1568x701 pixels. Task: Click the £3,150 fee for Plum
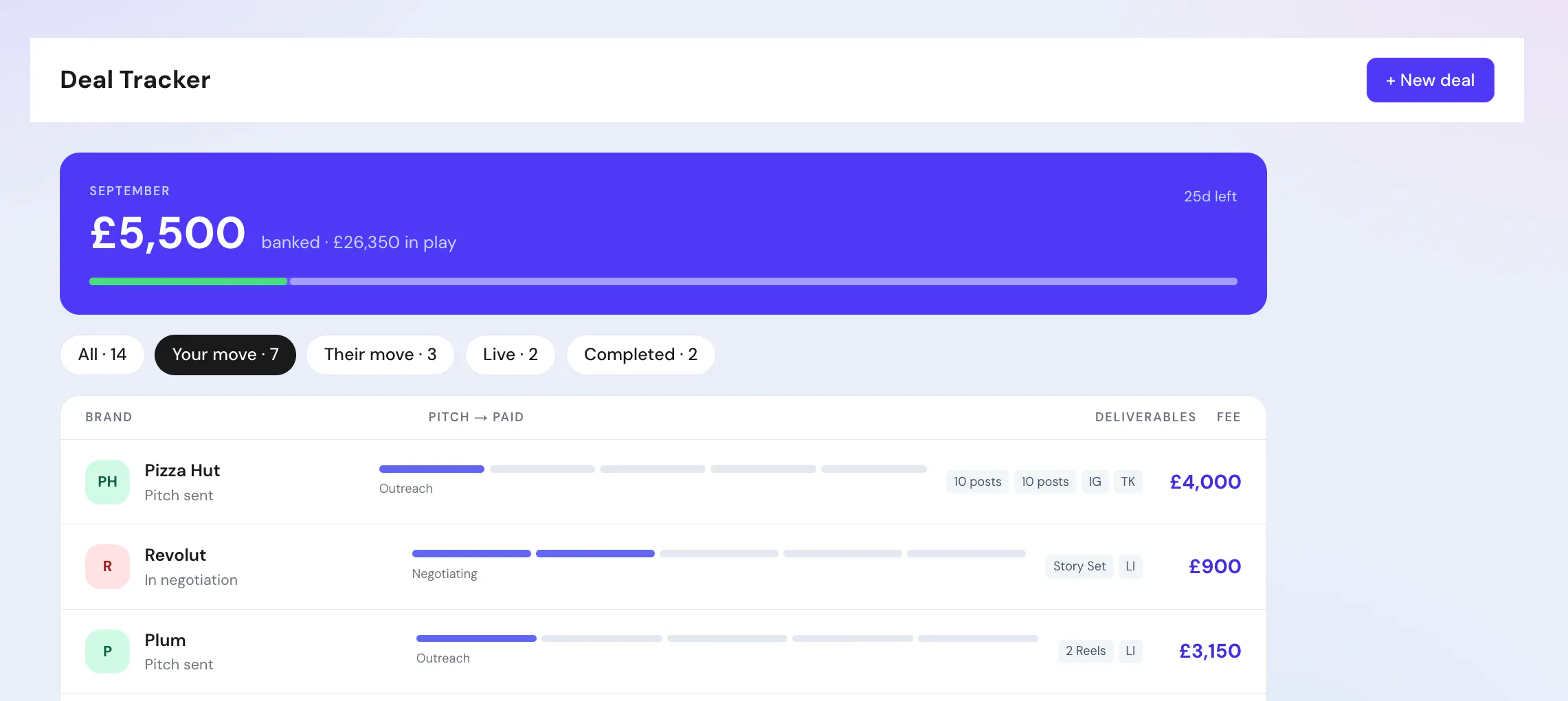[1210, 651]
